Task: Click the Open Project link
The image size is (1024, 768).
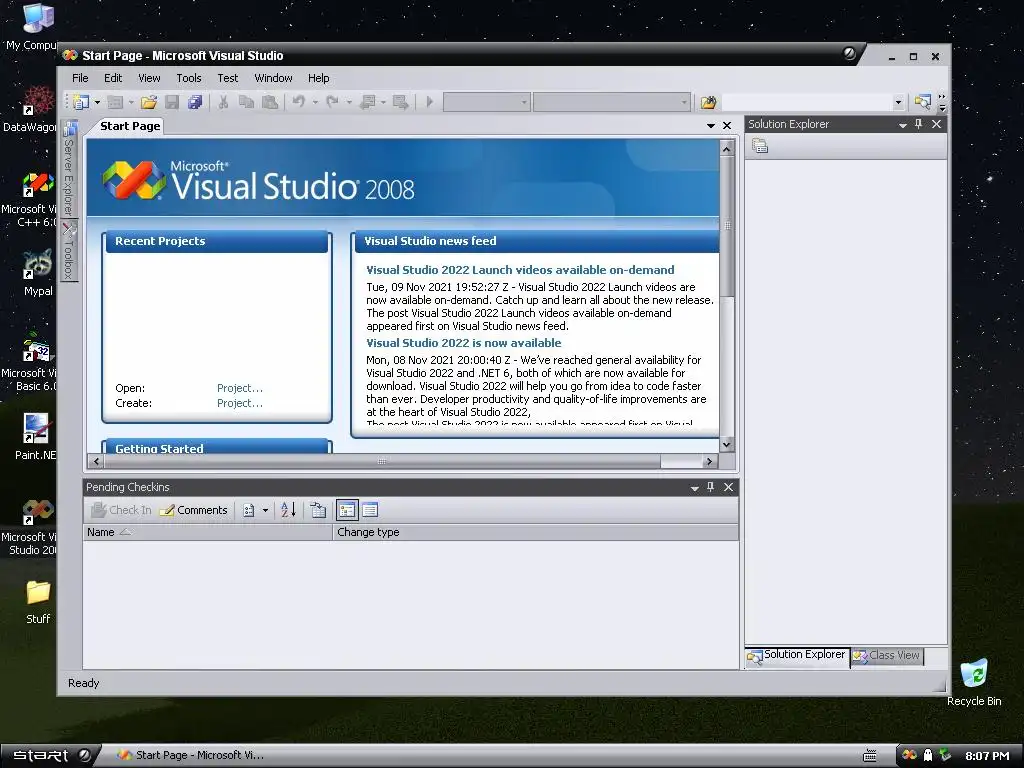Action: click(240, 388)
